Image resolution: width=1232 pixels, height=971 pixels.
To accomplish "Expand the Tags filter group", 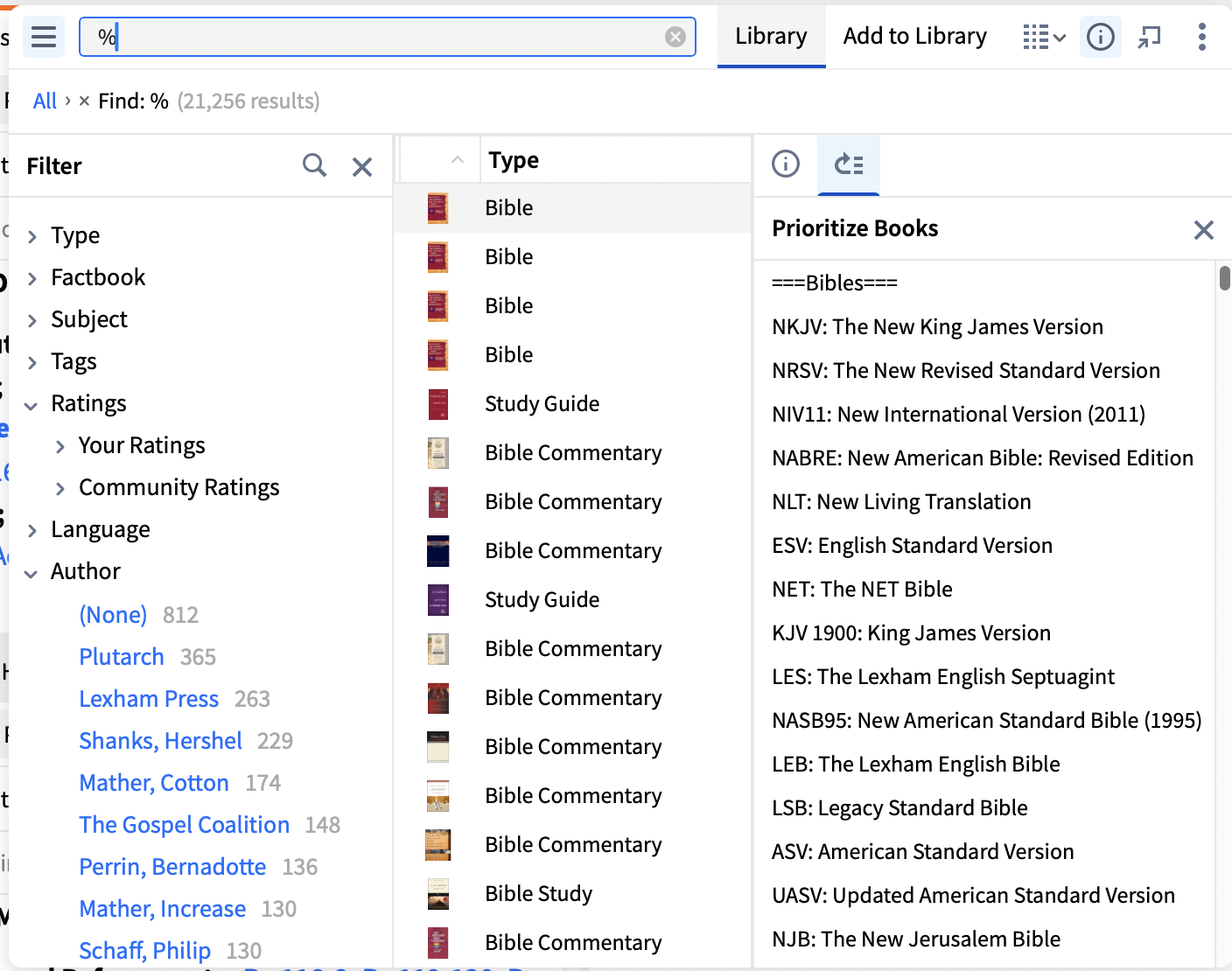I will 32,362.
